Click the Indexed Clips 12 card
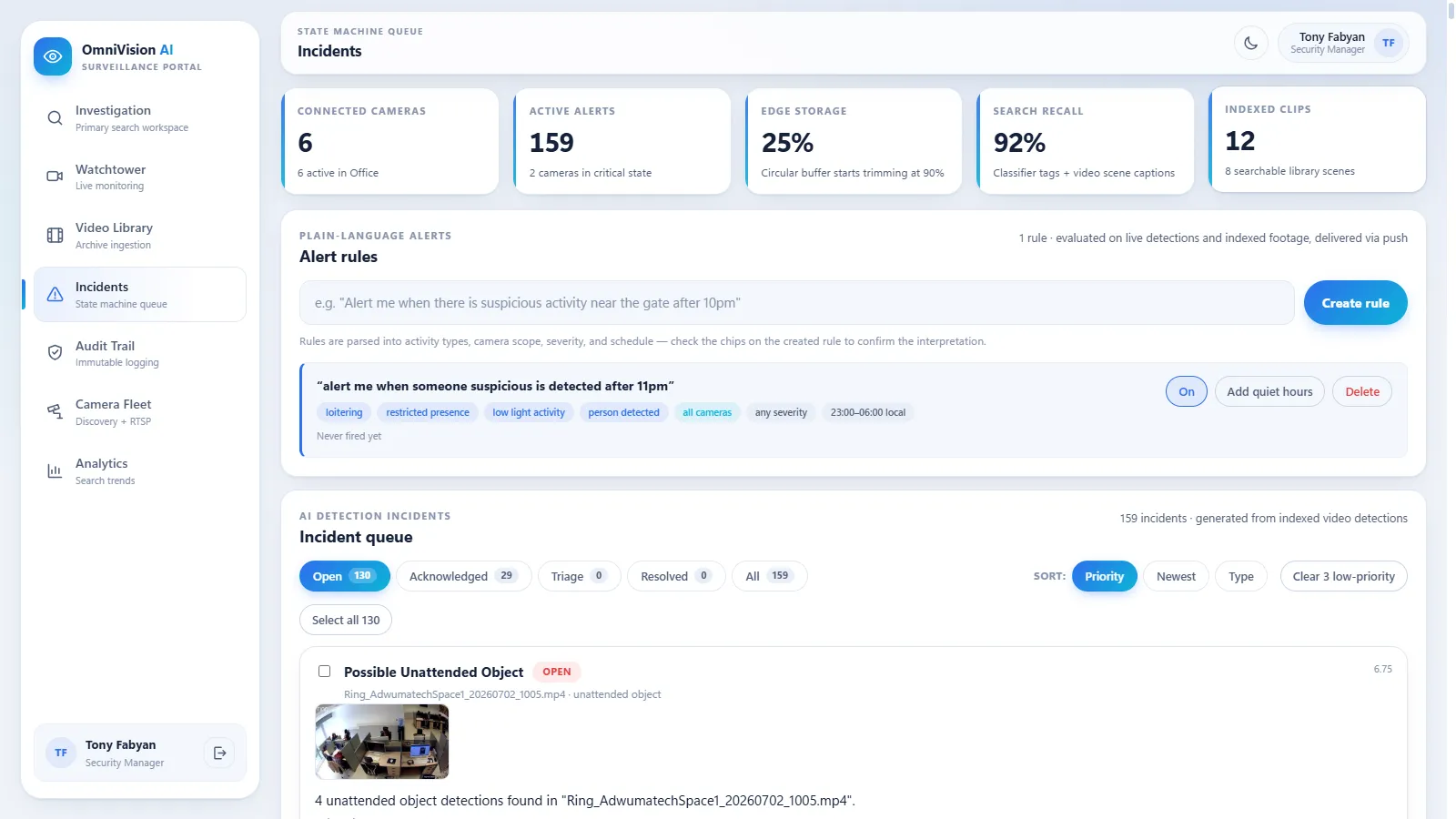The width and height of the screenshot is (1456, 819). point(1318,139)
